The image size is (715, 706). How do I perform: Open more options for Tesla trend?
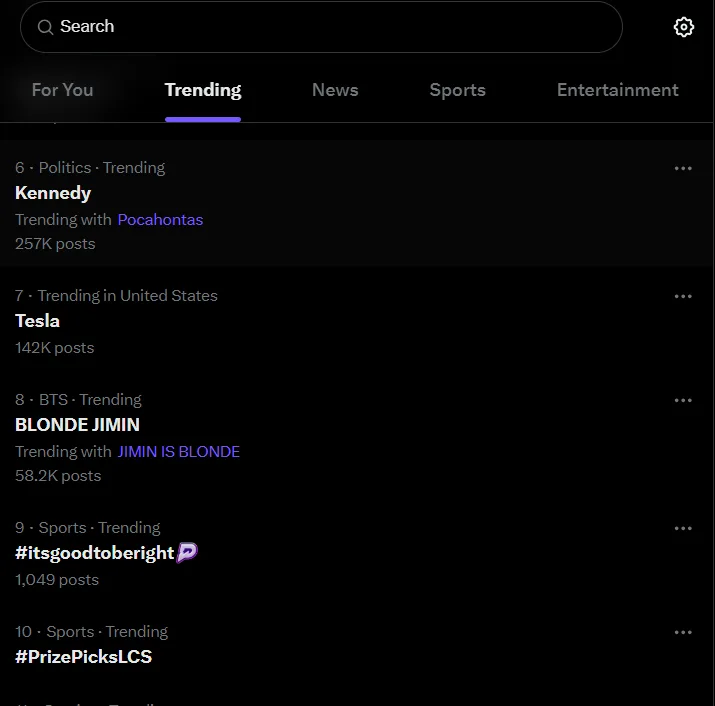[683, 296]
